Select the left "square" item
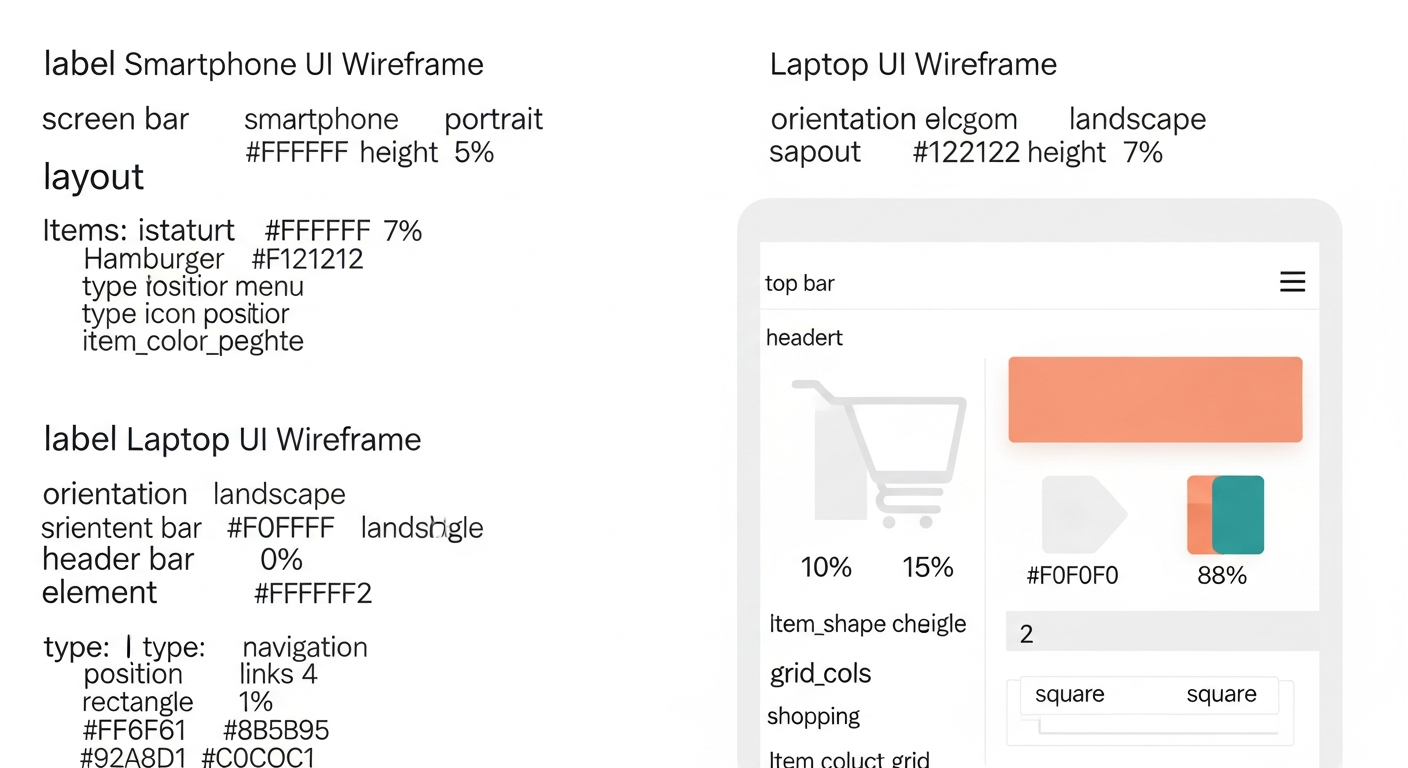Screen dimensions: 1408x768 tap(1069, 695)
